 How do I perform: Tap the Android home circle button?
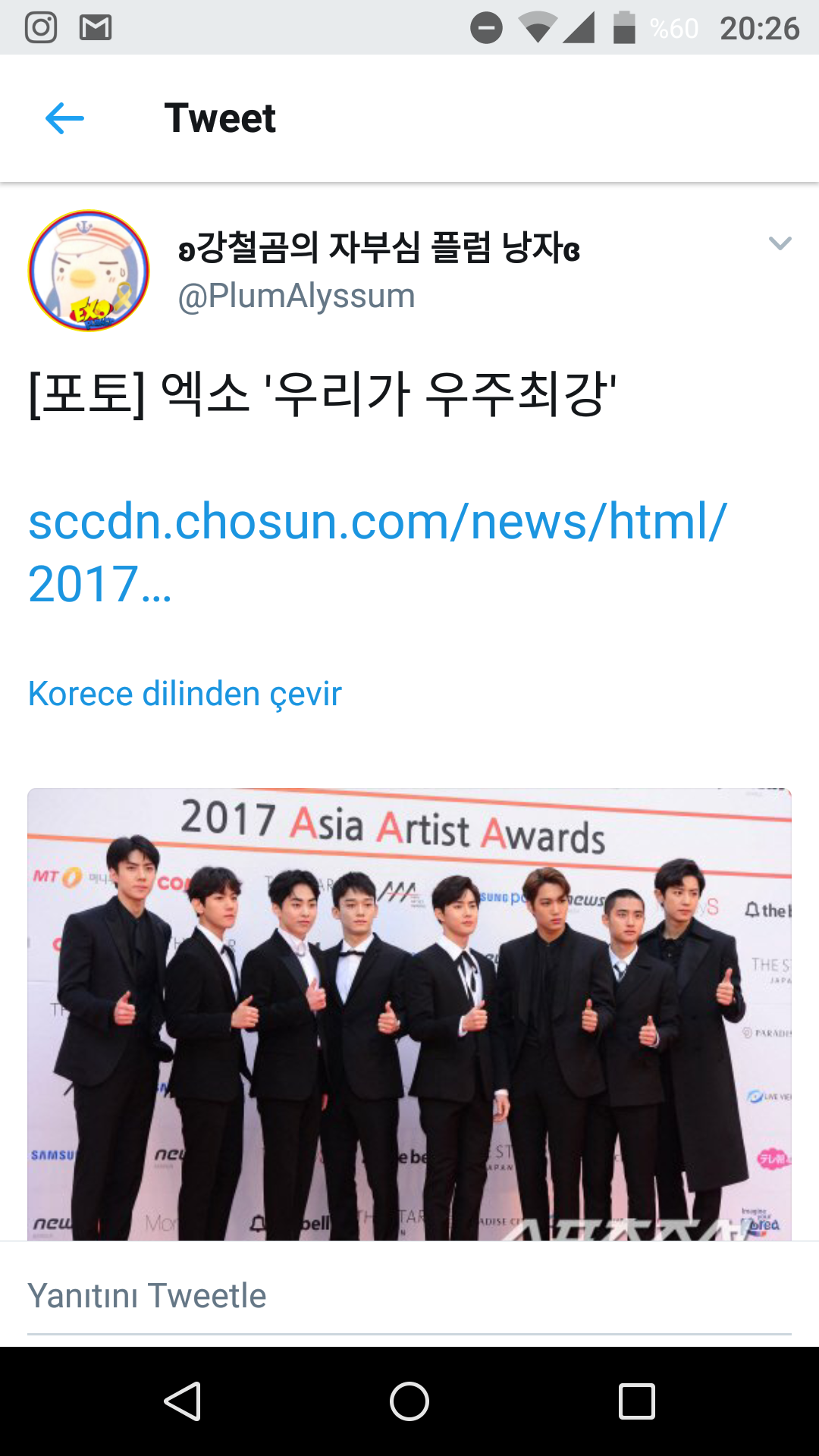click(409, 1401)
